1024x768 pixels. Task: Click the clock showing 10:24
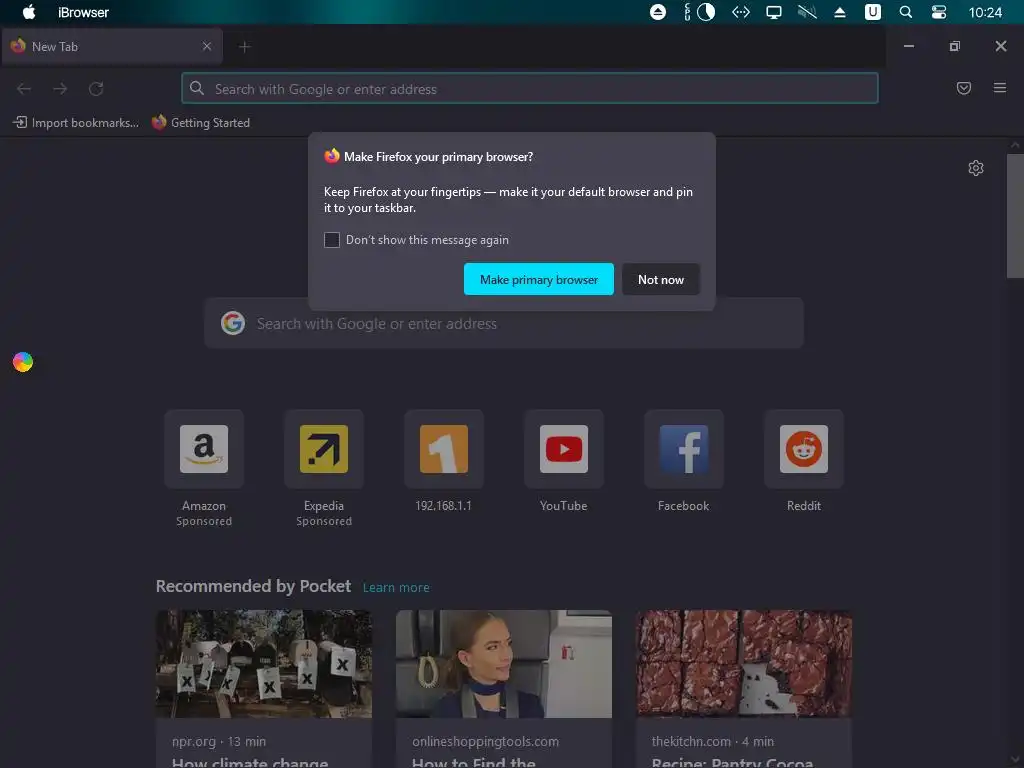click(x=985, y=12)
